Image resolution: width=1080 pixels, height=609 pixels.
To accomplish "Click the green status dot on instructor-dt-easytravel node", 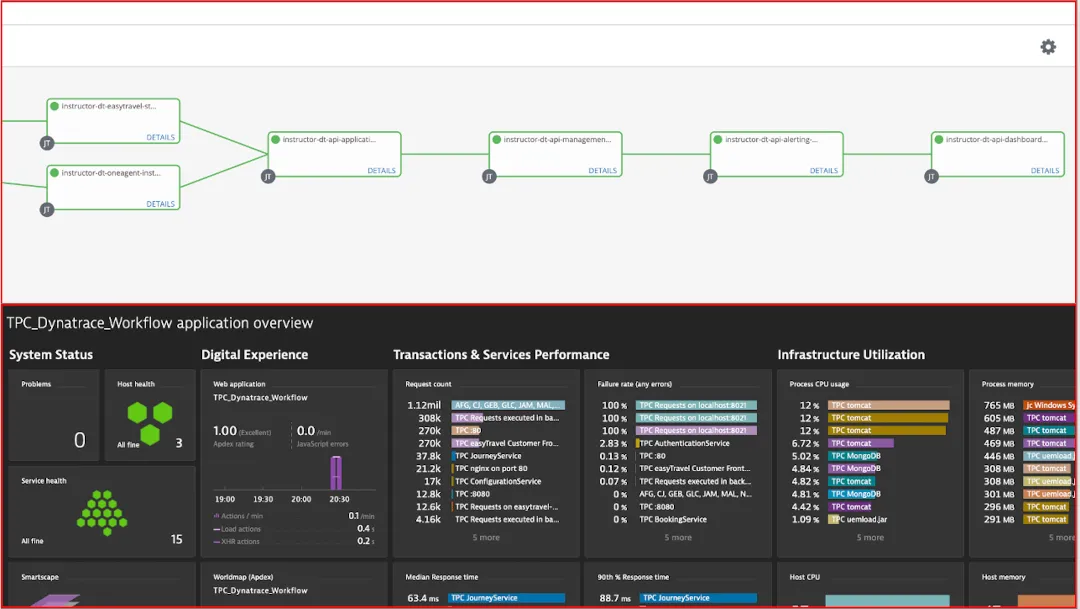I will tap(56, 107).
